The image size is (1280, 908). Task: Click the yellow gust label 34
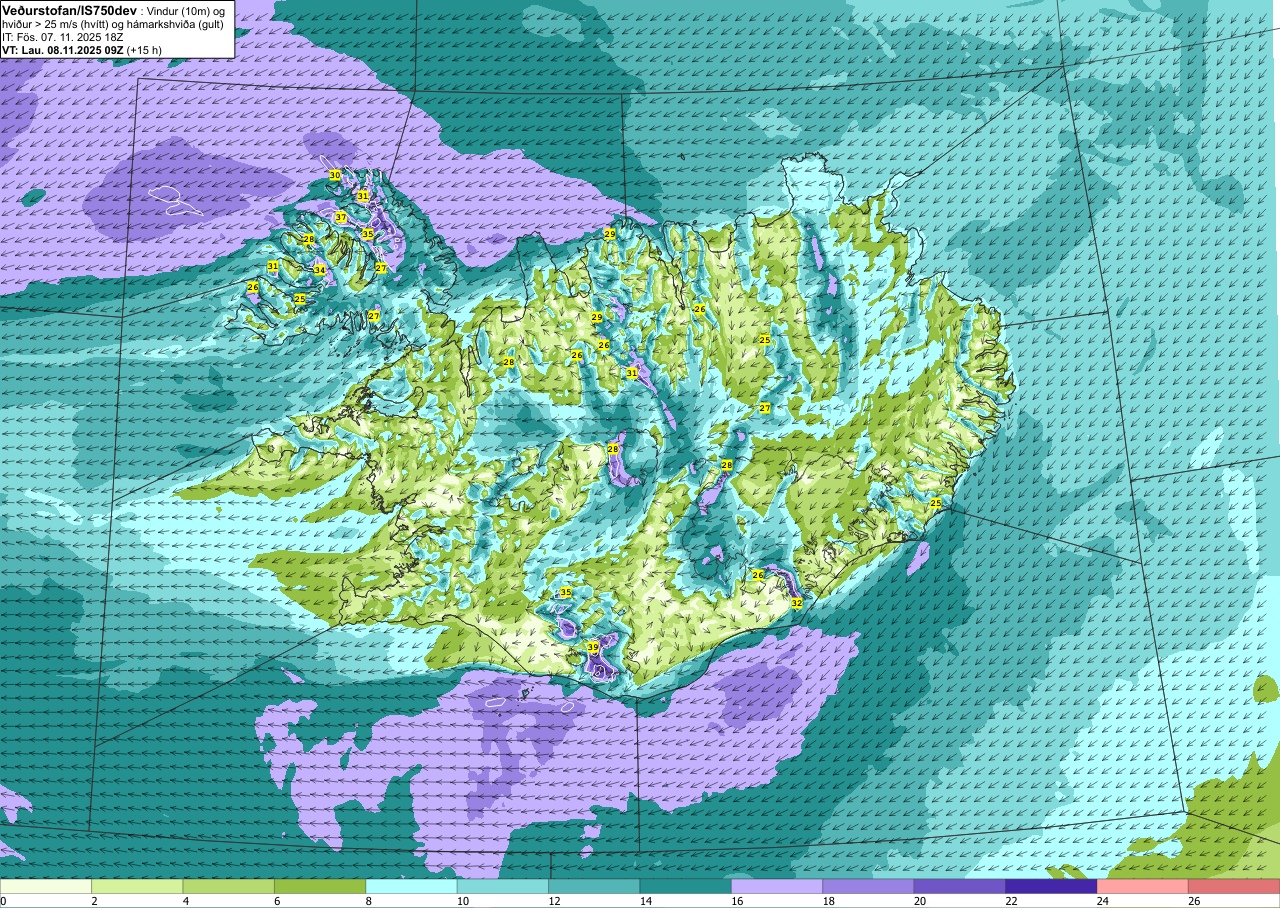pyautogui.click(x=319, y=270)
